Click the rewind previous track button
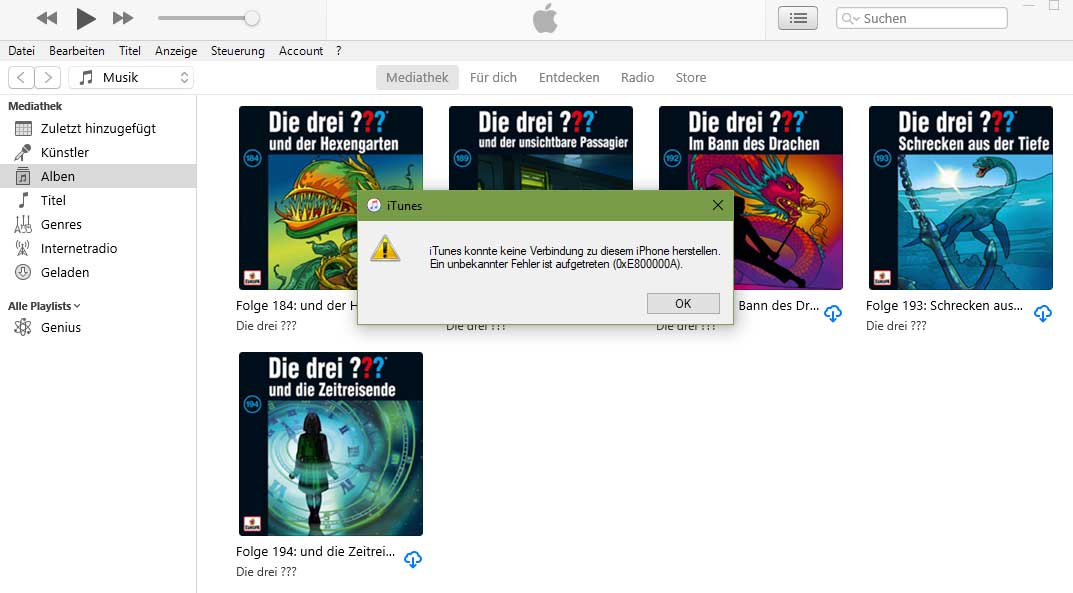This screenshot has height=593, width=1073. [x=47, y=18]
